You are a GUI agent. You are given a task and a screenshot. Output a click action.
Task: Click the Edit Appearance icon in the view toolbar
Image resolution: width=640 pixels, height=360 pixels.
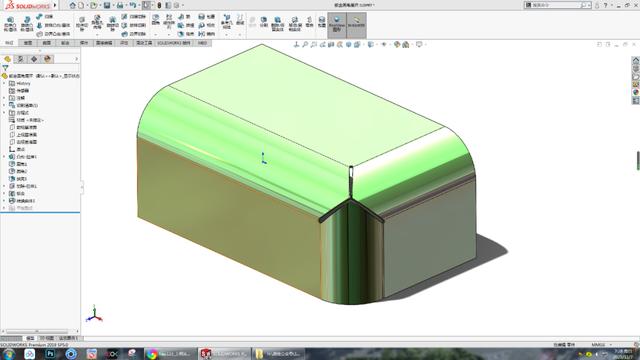(x=397, y=44)
